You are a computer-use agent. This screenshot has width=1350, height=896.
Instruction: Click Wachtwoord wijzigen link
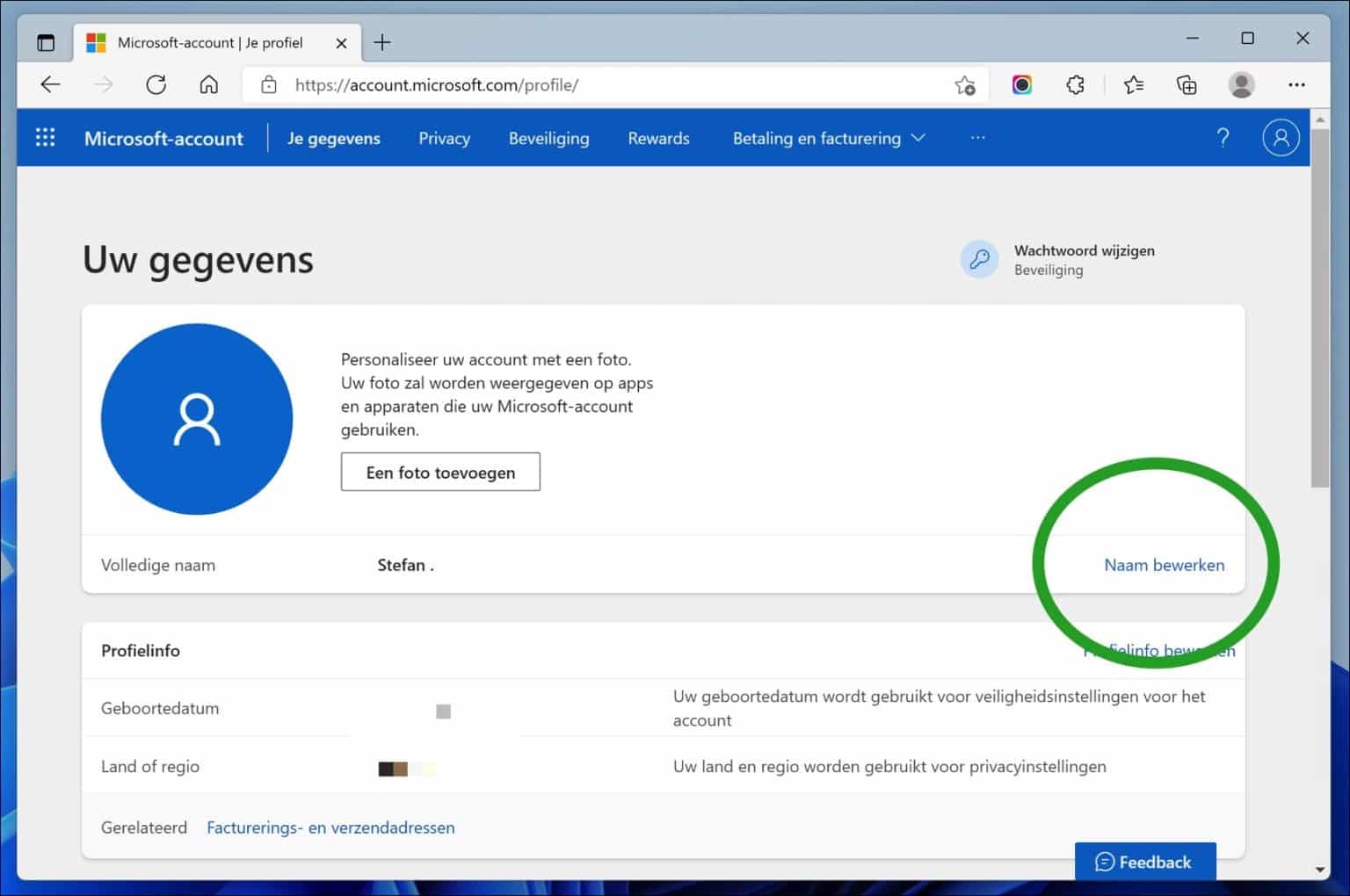point(1084,250)
